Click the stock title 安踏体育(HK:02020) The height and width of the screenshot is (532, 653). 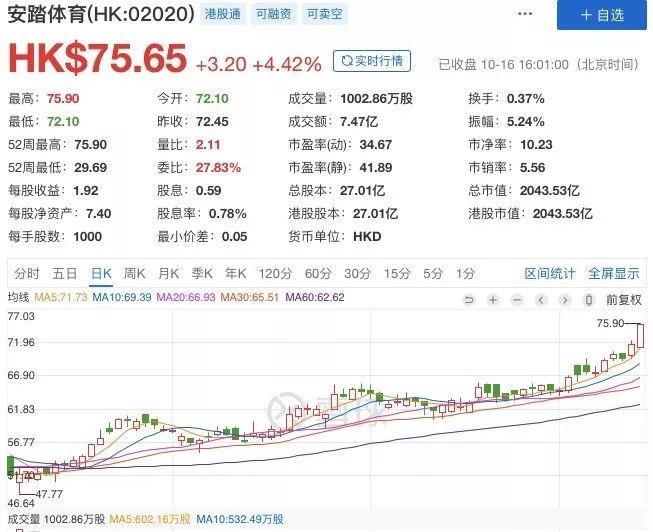point(101,14)
